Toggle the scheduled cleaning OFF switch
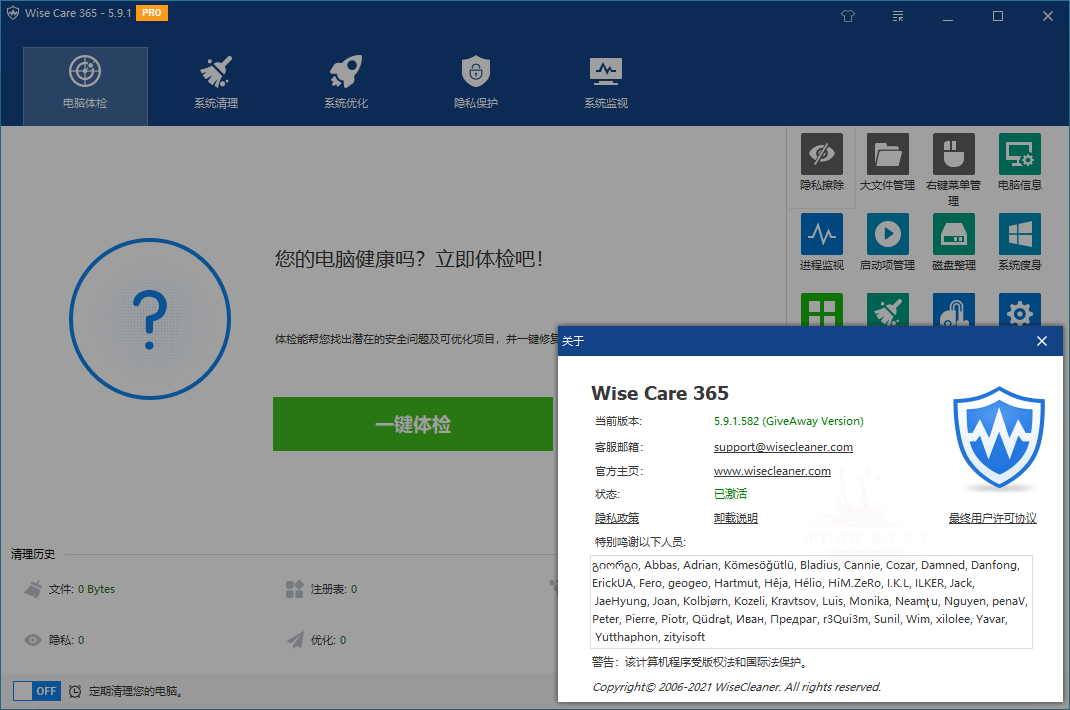This screenshot has height=710, width=1070. coord(37,691)
